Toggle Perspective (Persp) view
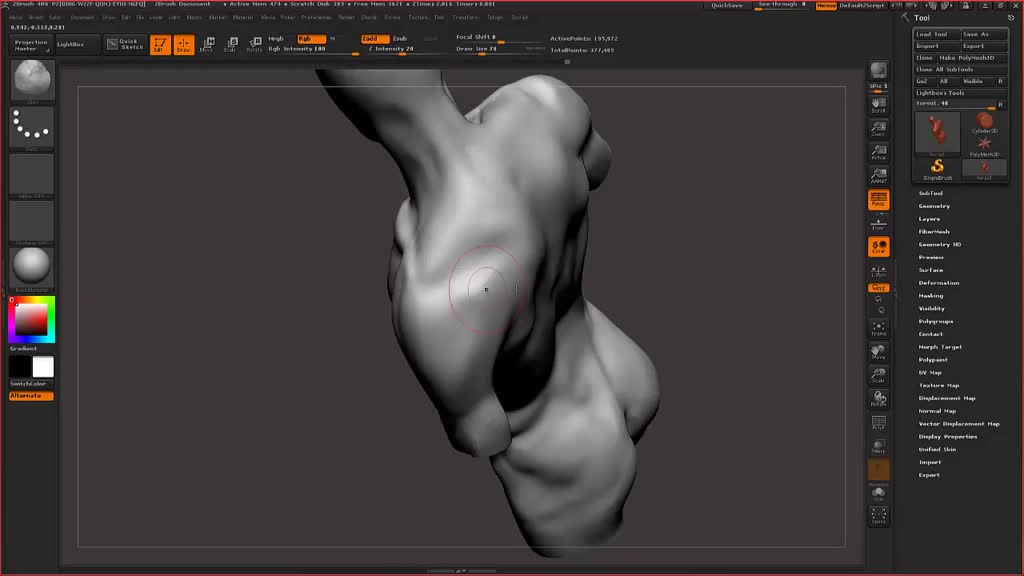1024x576 pixels. click(x=878, y=199)
